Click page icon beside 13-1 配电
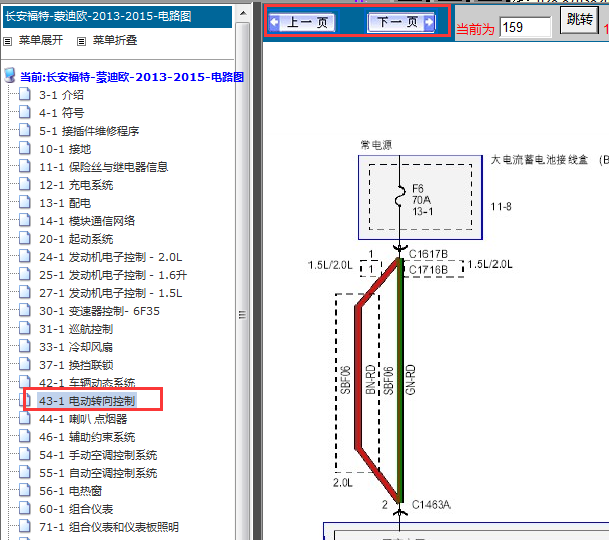 point(25,202)
